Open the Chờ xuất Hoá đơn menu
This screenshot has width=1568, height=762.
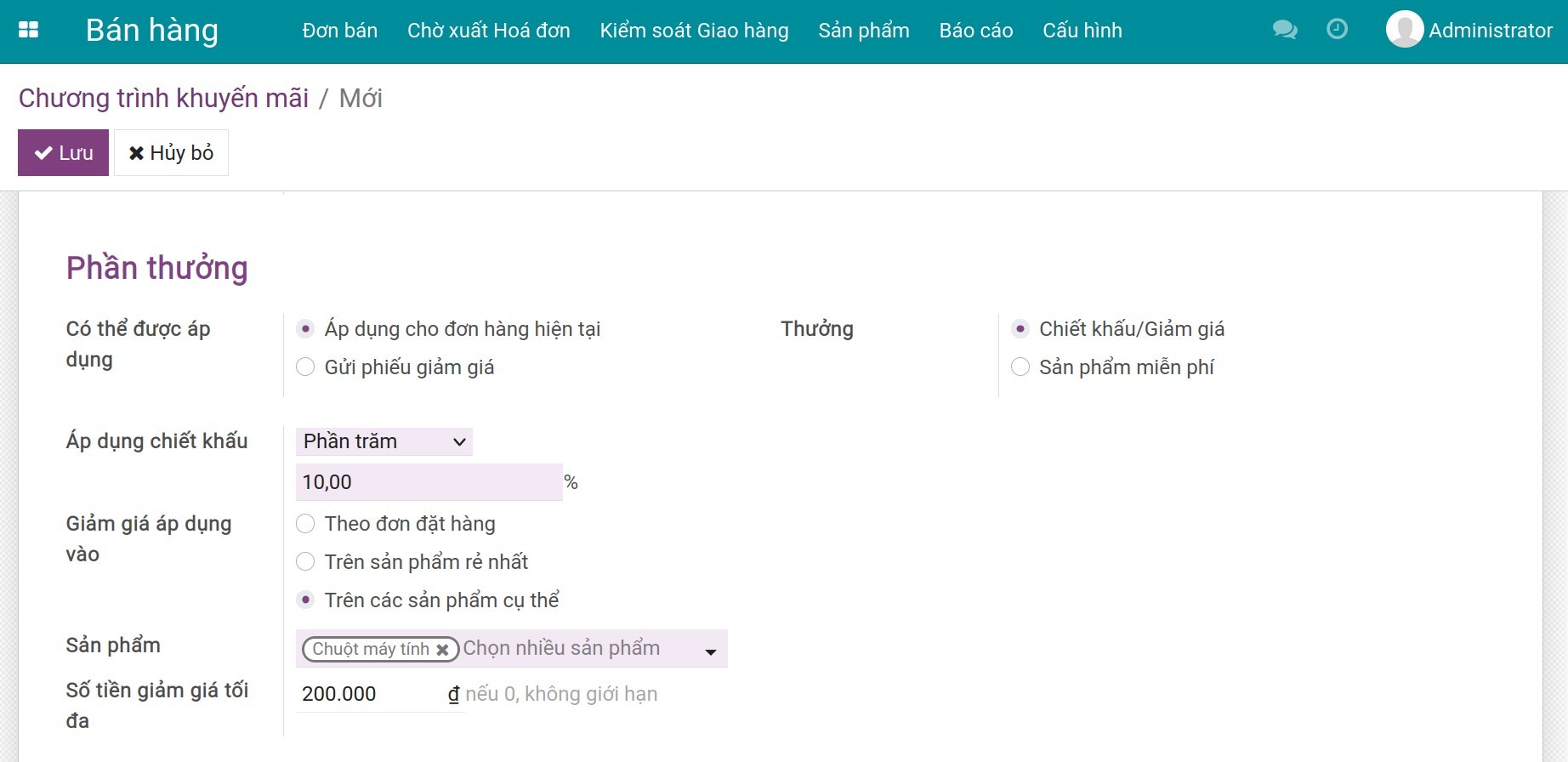tap(489, 31)
